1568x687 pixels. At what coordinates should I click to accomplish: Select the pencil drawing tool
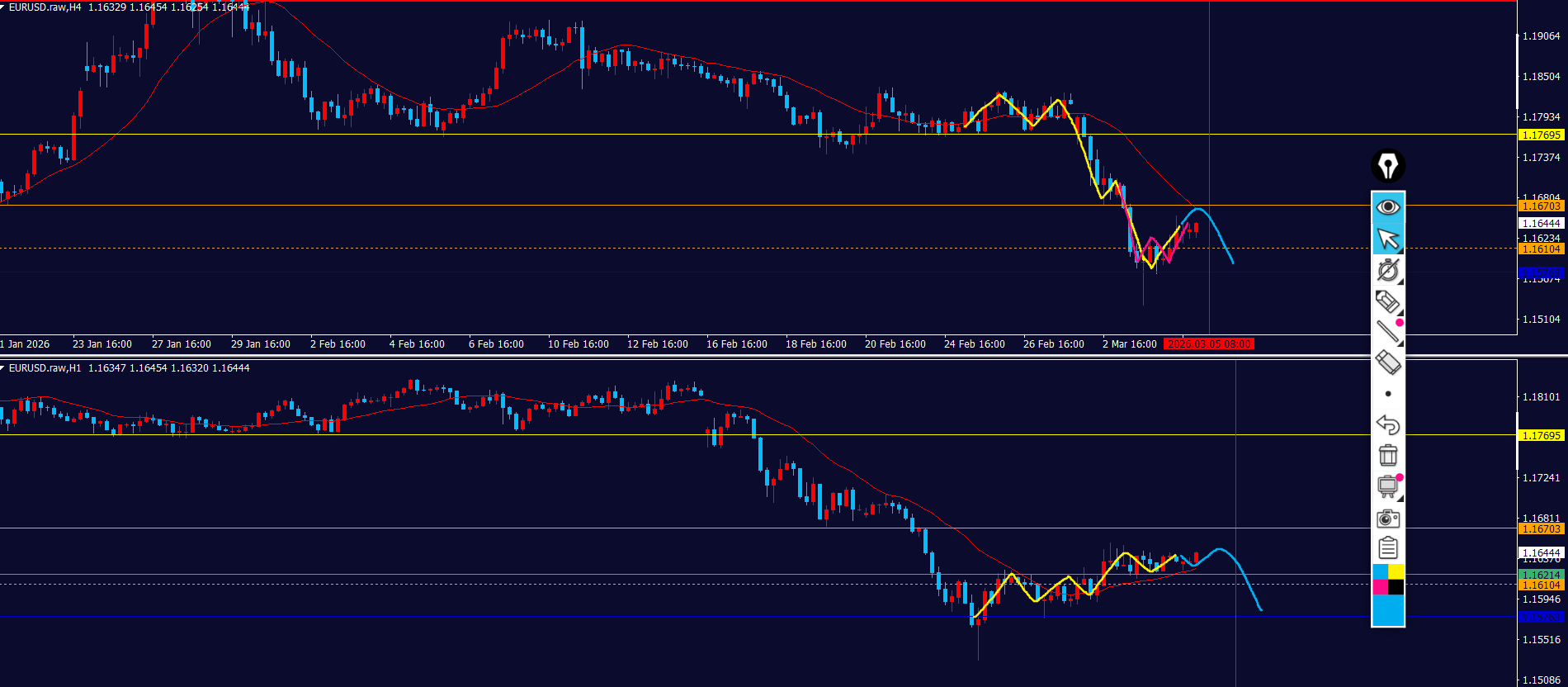point(1387,301)
